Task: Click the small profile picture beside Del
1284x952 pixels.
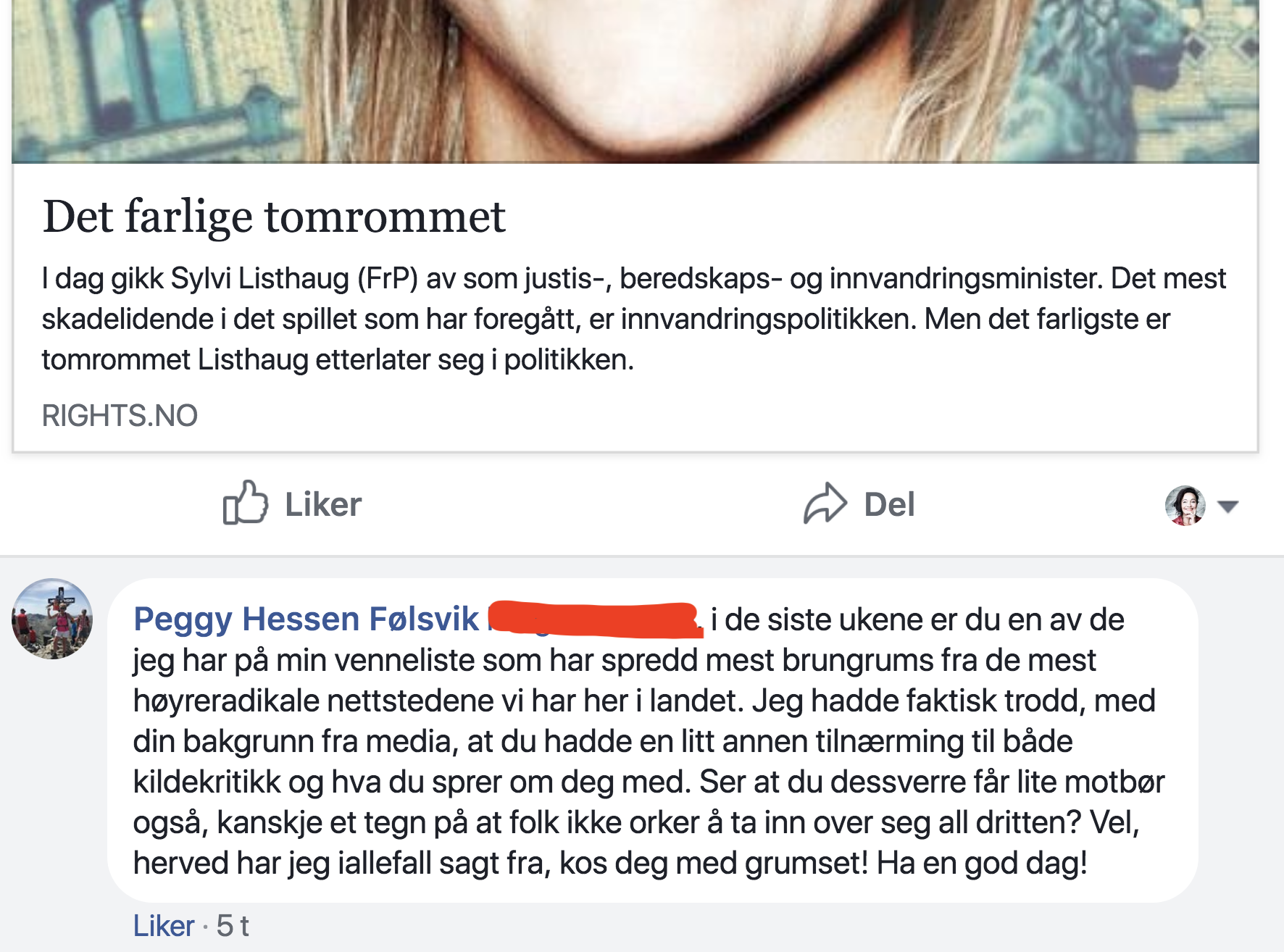Action: 1185,505
